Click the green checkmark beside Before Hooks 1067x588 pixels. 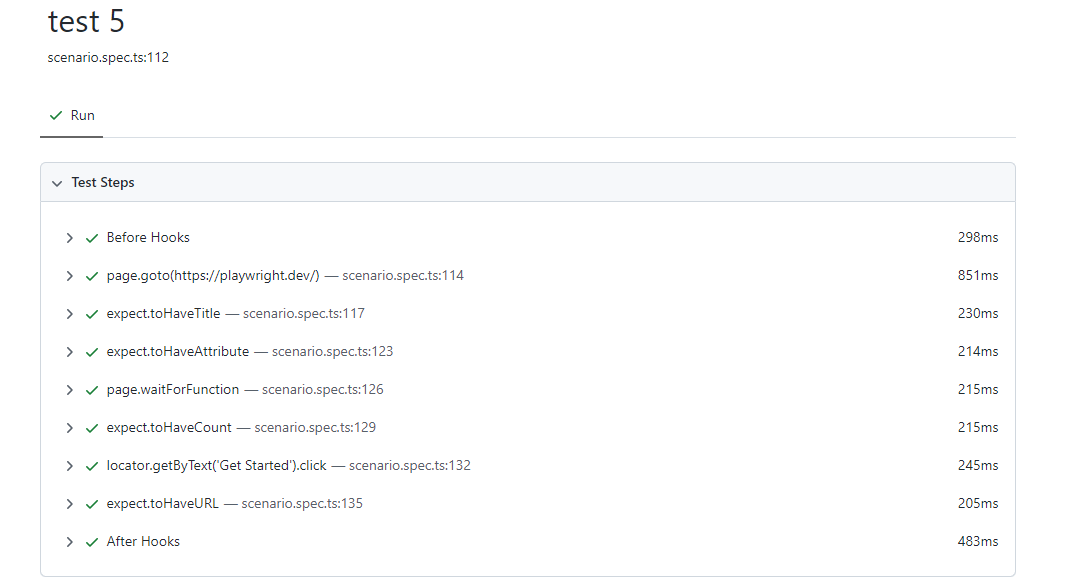pos(91,237)
